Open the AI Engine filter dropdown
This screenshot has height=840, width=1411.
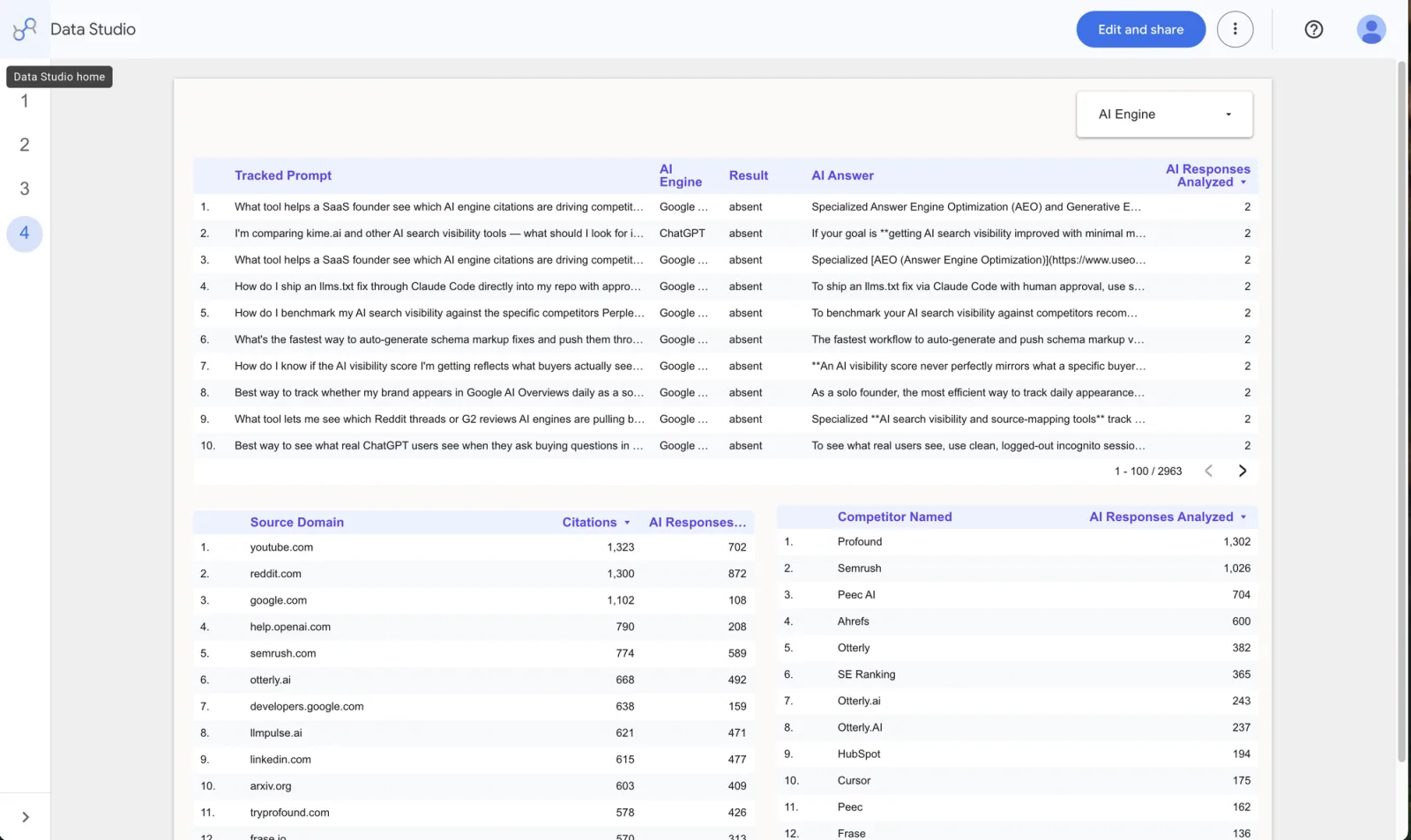(x=1164, y=115)
